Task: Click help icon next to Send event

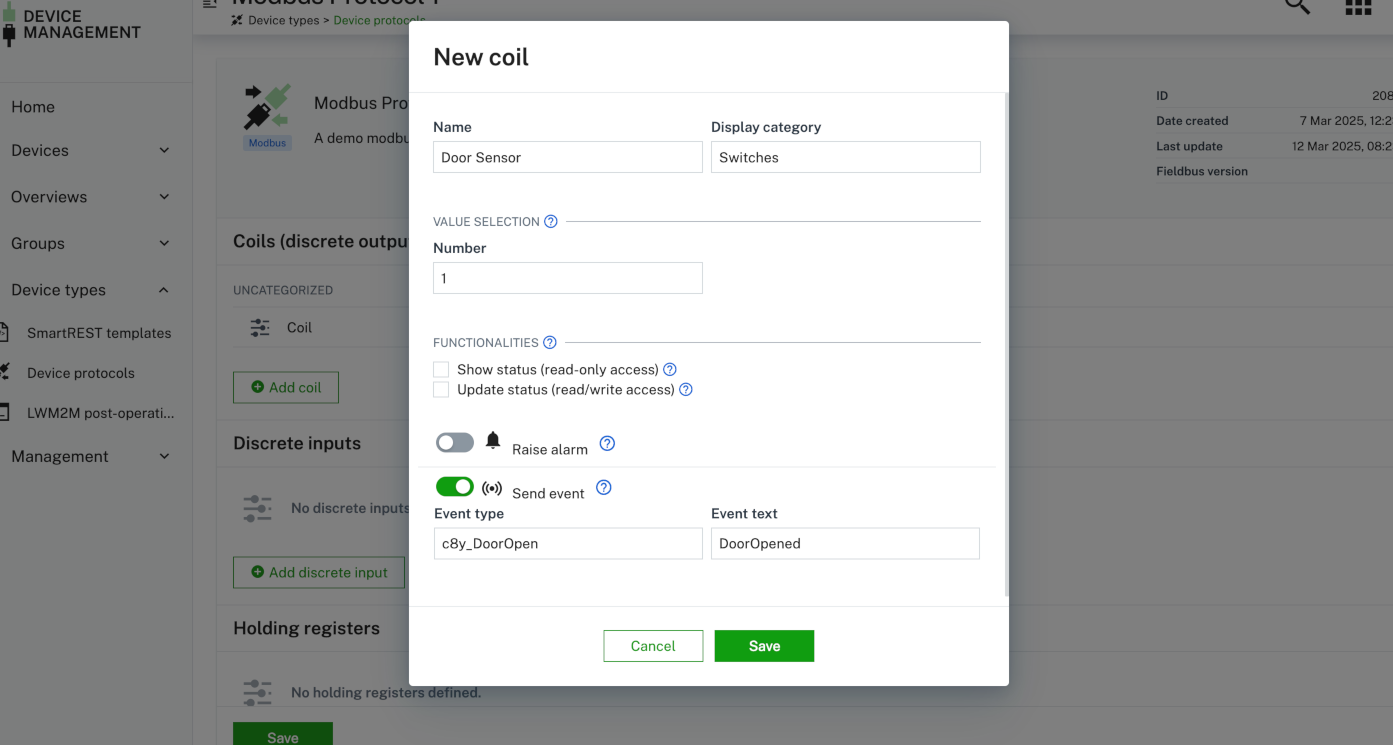Action: point(604,488)
